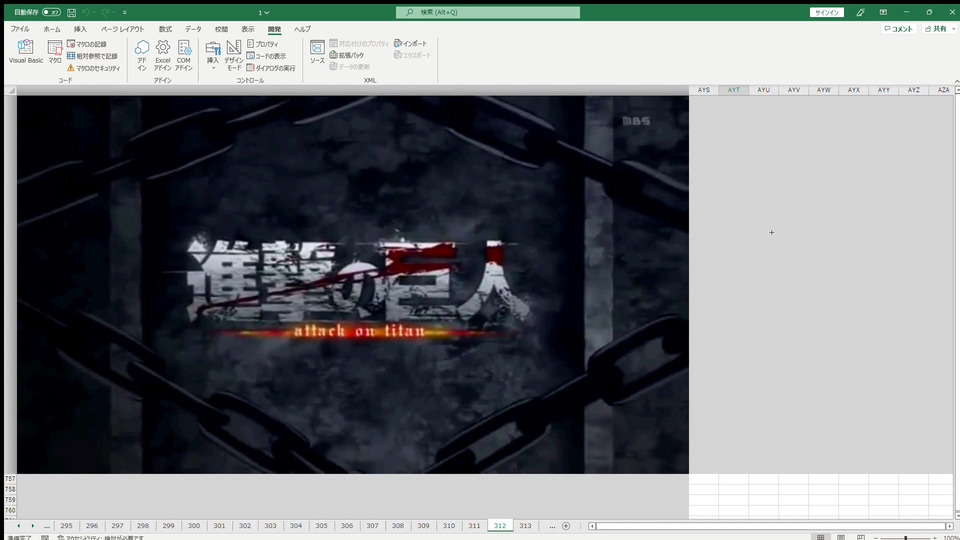Image resolution: width=960 pixels, height=540 pixels.
Task: Click the zoom slider in the status bar
Action: (x=906, y=538)
